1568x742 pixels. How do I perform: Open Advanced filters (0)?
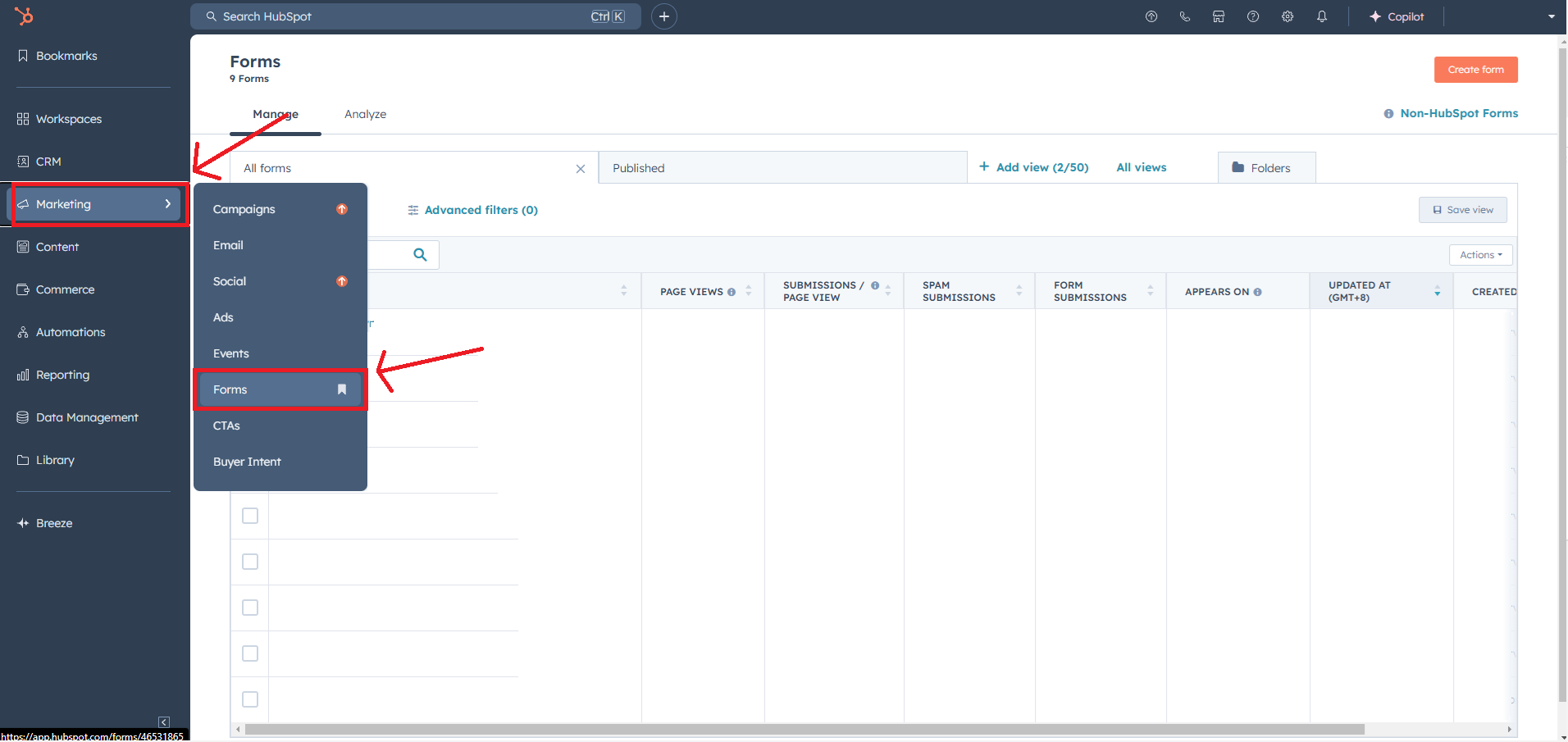(473, 210)
